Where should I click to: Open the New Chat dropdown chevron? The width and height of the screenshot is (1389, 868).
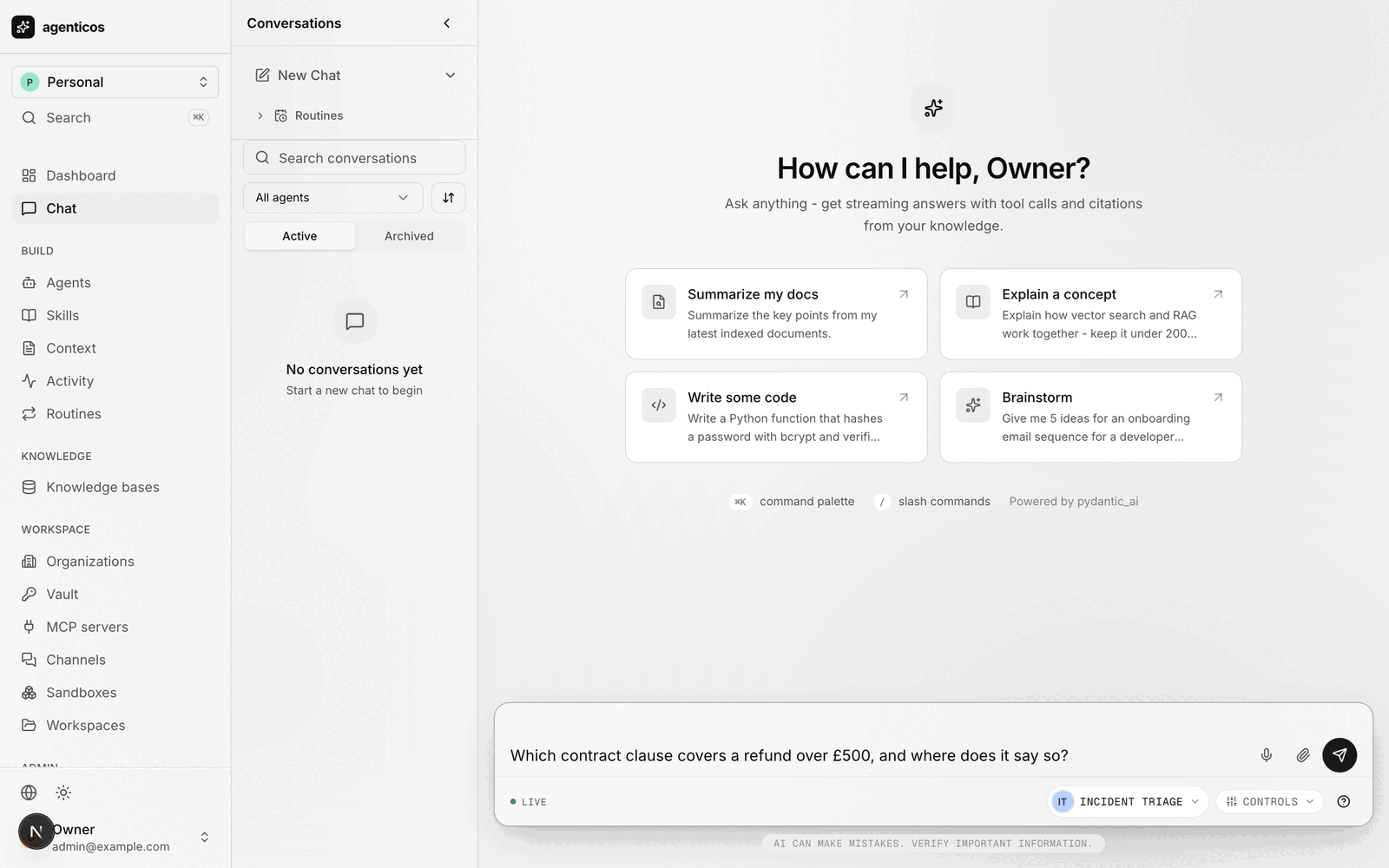[x=451, y=76]
